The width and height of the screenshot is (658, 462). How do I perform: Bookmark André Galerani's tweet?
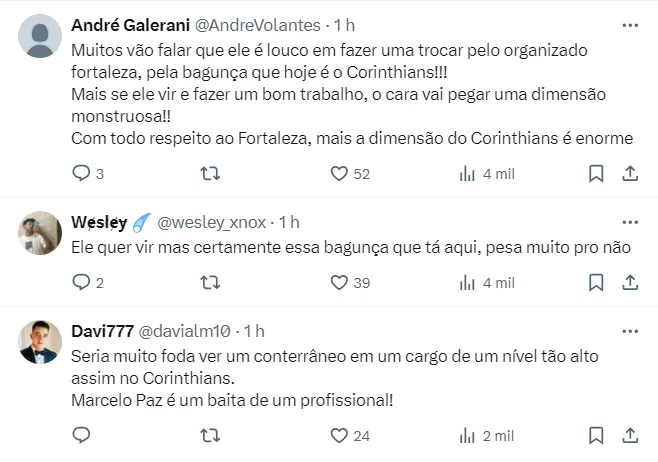(596, 174)
